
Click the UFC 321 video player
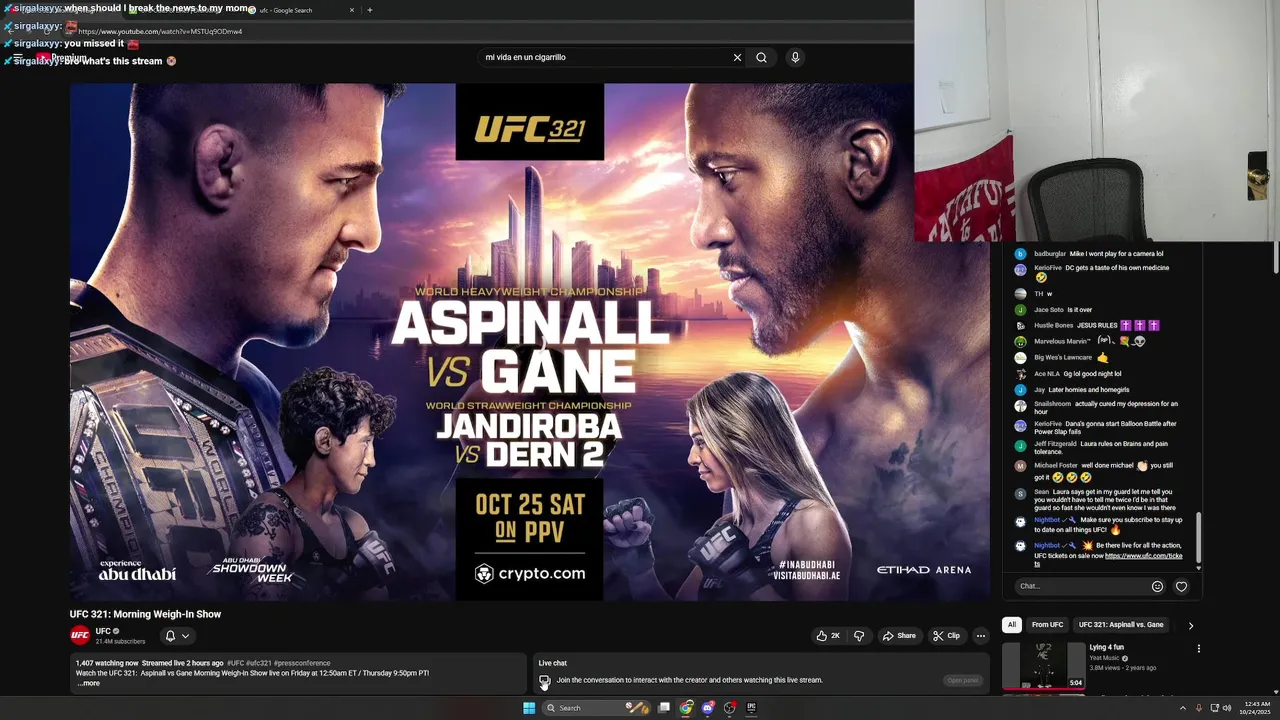click(x=530, y=342)
